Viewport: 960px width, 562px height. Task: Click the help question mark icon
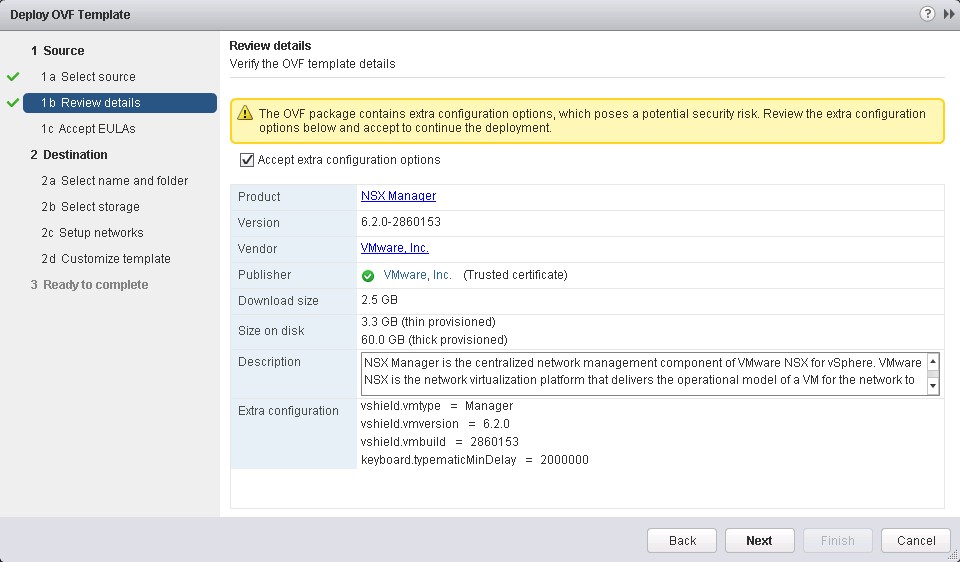[x=927, y=14]
